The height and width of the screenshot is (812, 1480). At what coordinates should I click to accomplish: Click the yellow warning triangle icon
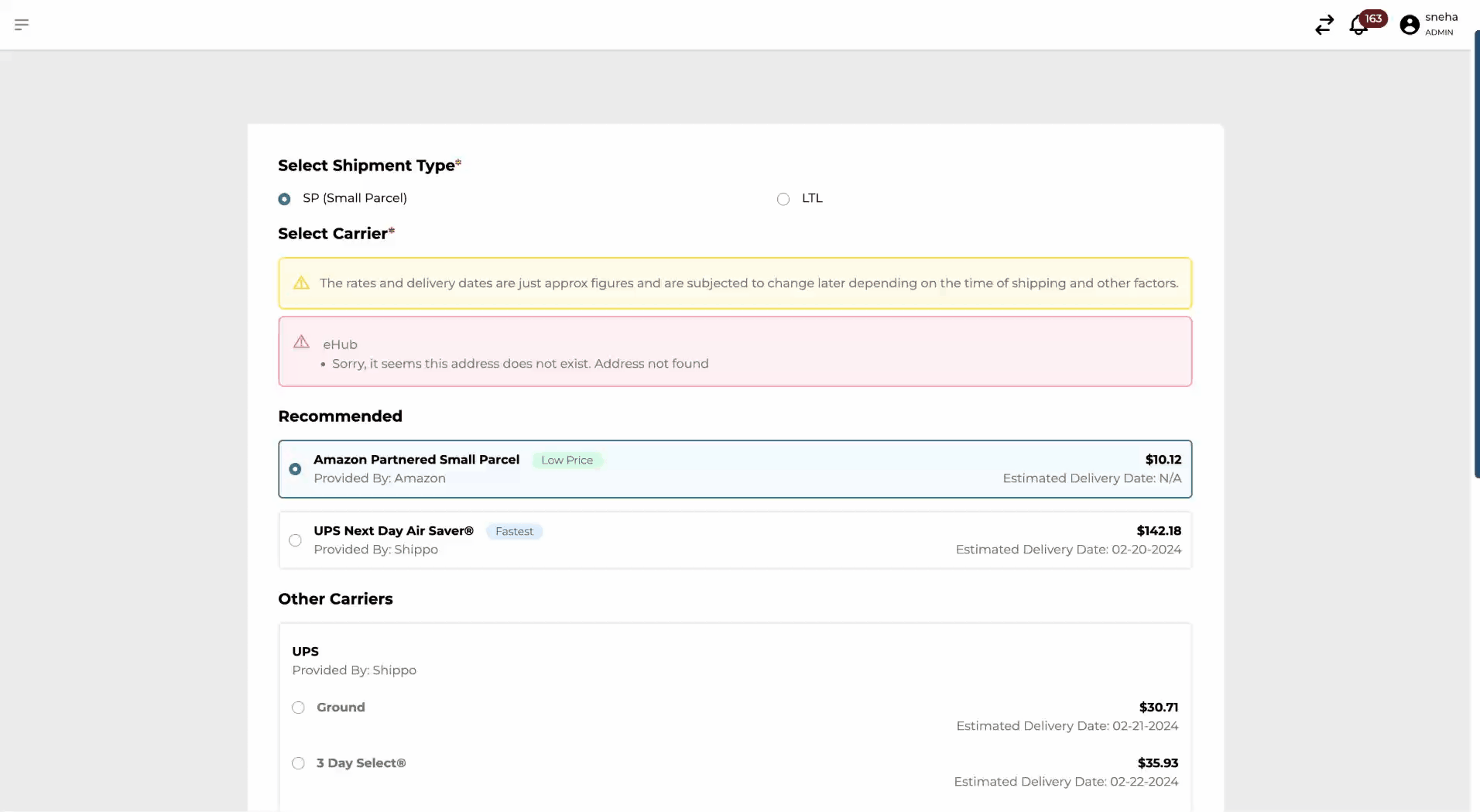pos(301,283)
